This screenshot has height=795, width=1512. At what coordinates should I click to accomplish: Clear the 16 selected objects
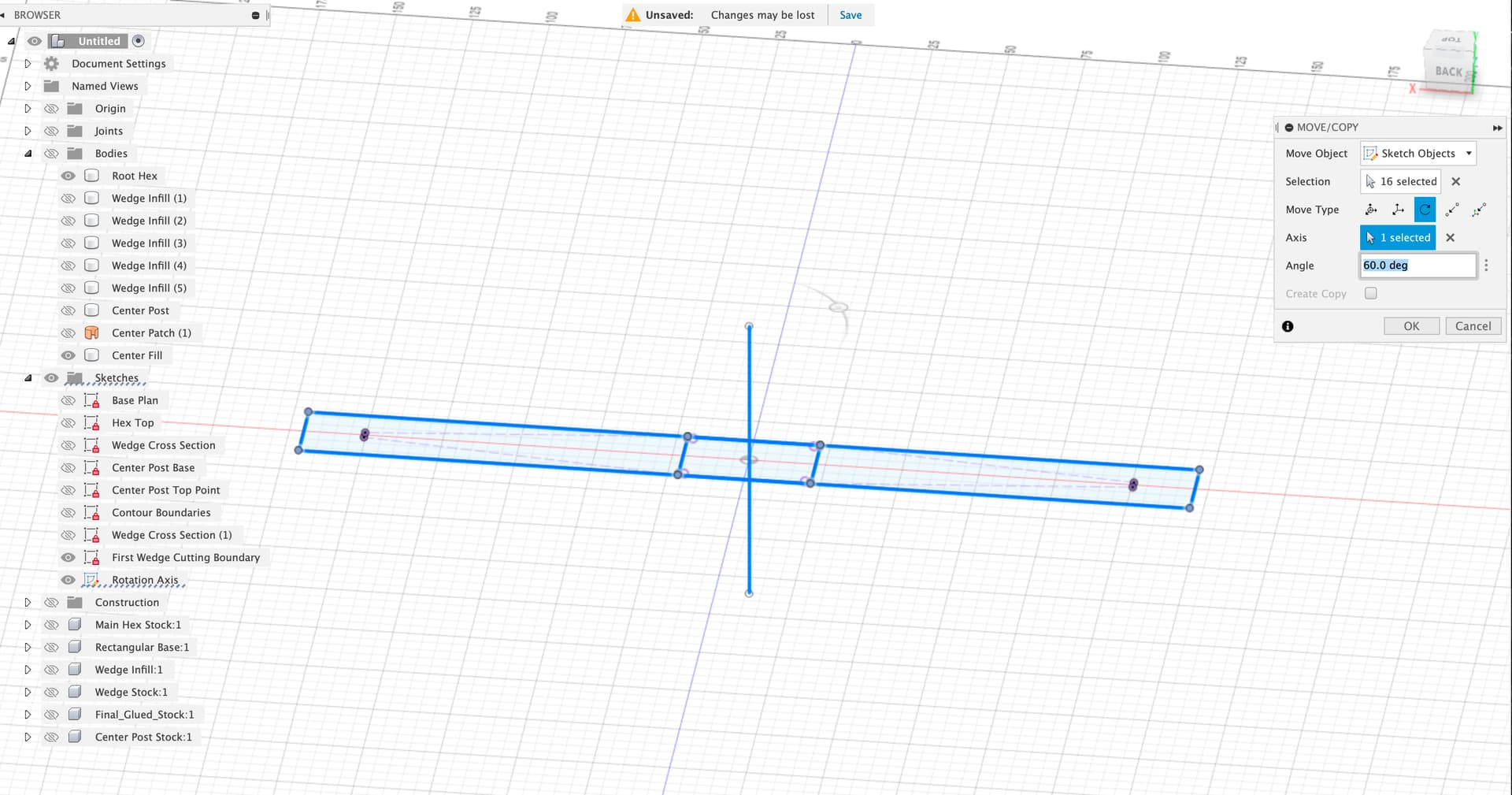(1456, 181)
